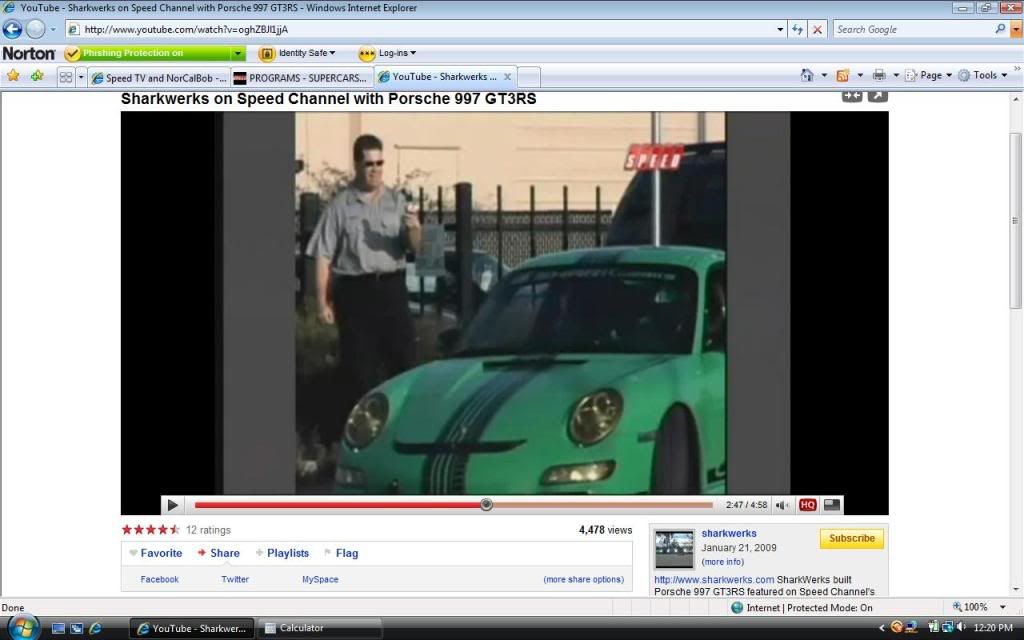1024x640 pixels.
Task: Click the Switch Between Windows quick launch icon
Action: 76,628
